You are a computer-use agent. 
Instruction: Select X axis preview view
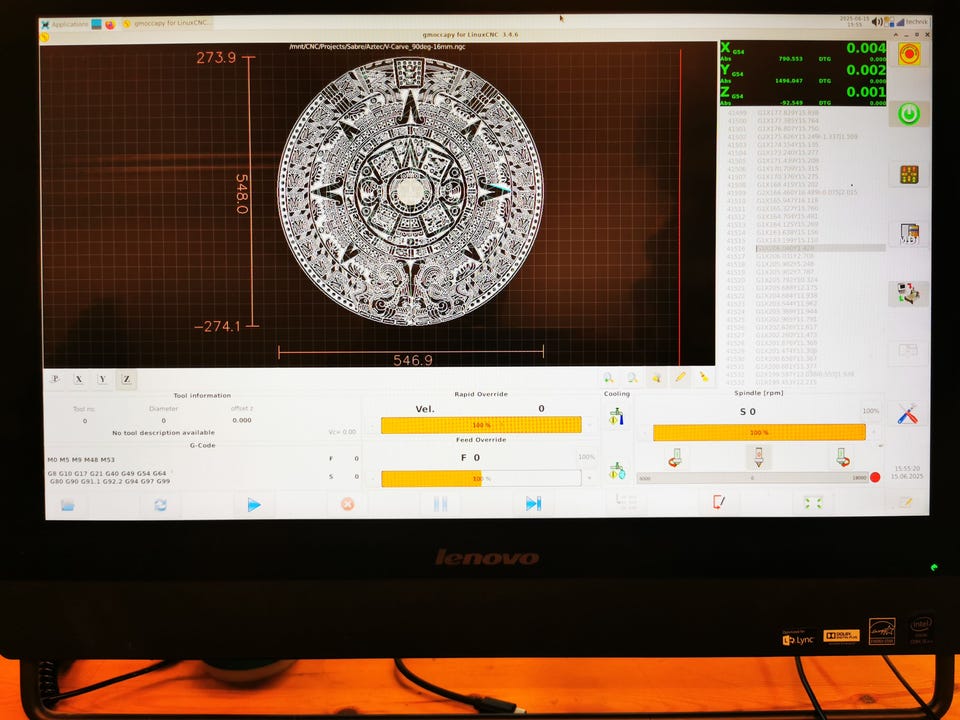(78, 379)
